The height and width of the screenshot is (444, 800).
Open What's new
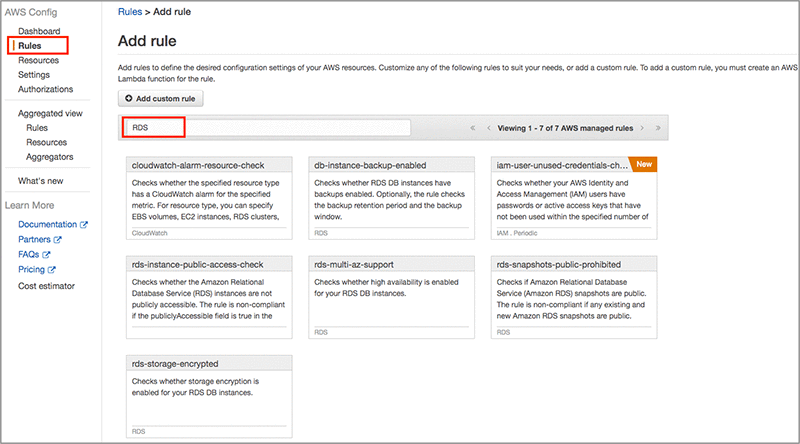[40, 181]
